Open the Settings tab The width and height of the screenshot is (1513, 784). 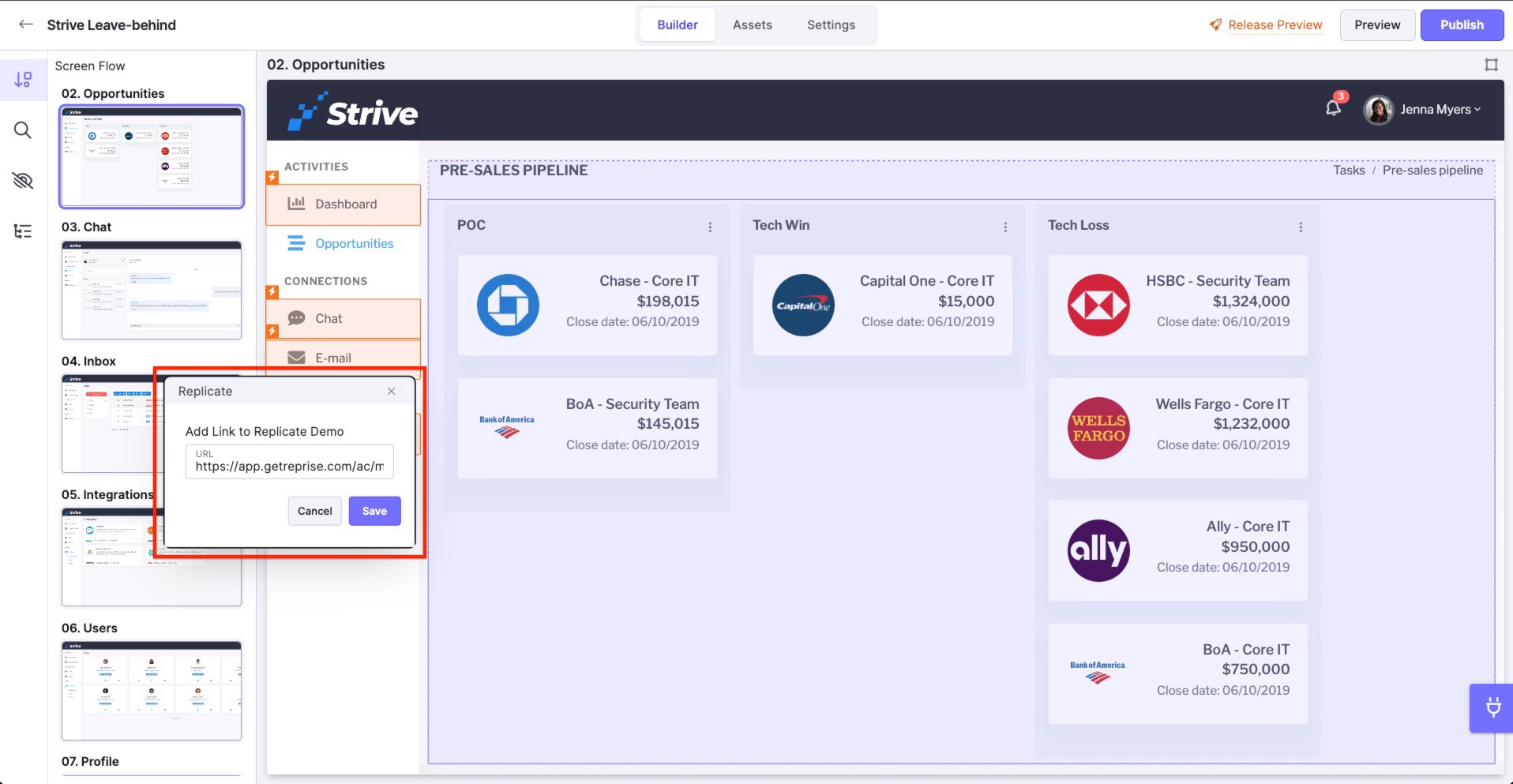[x=830, y=24]
